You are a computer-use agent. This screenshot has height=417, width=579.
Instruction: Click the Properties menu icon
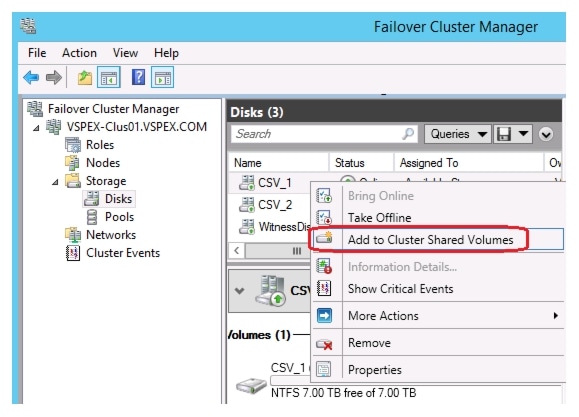click(x=324, y=369)
